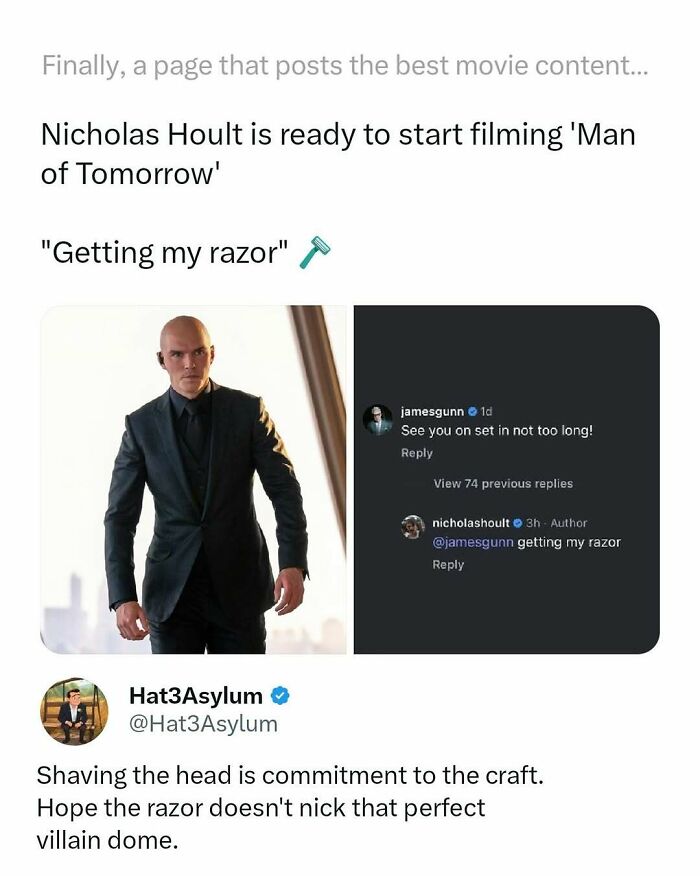Open the @jamesgunn mention link

point(476,542)
